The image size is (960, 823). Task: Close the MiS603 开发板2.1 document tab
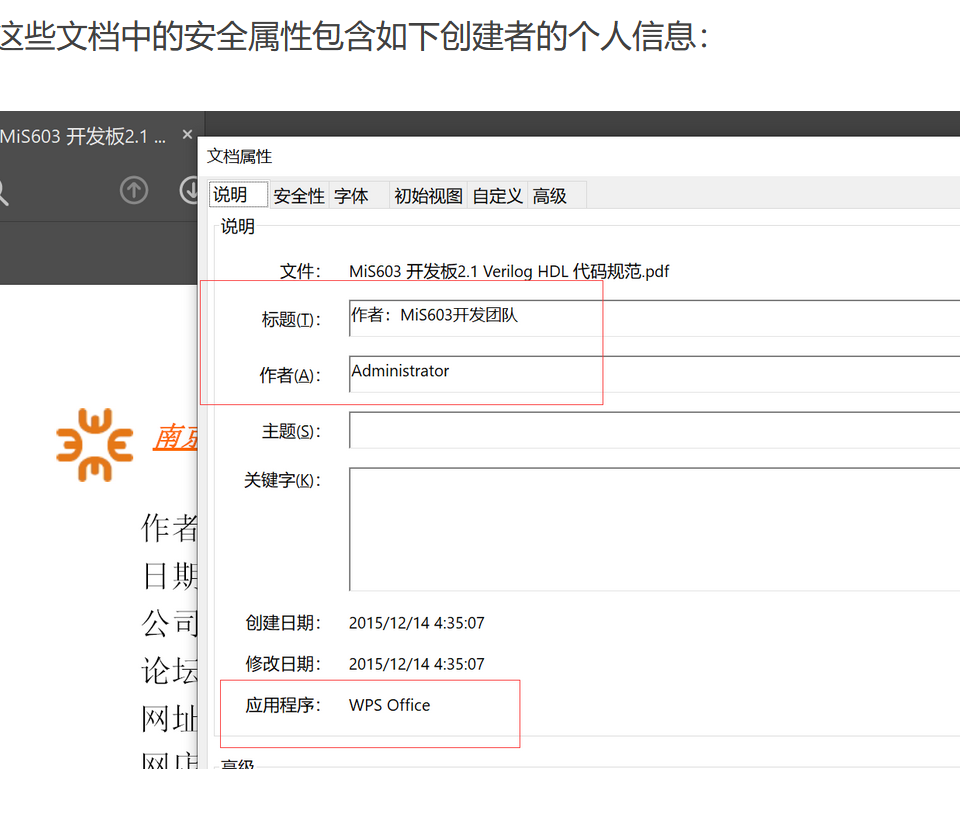click(x=187, y=134)
